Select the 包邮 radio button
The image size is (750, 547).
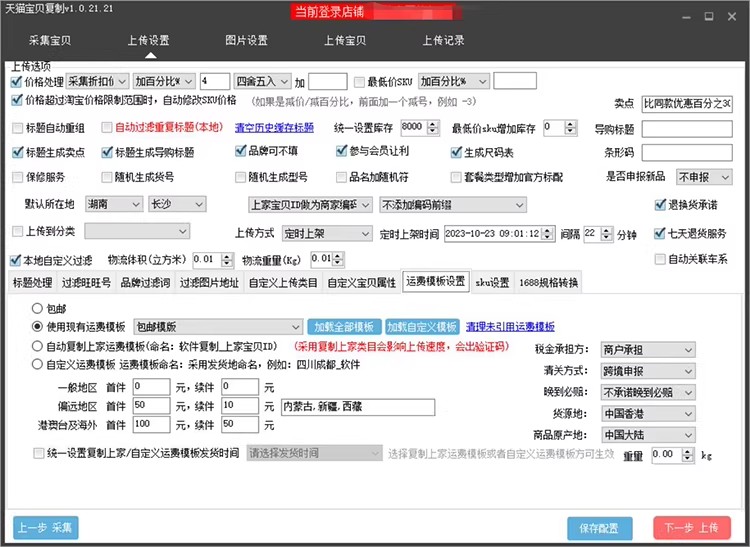(38, 310)
